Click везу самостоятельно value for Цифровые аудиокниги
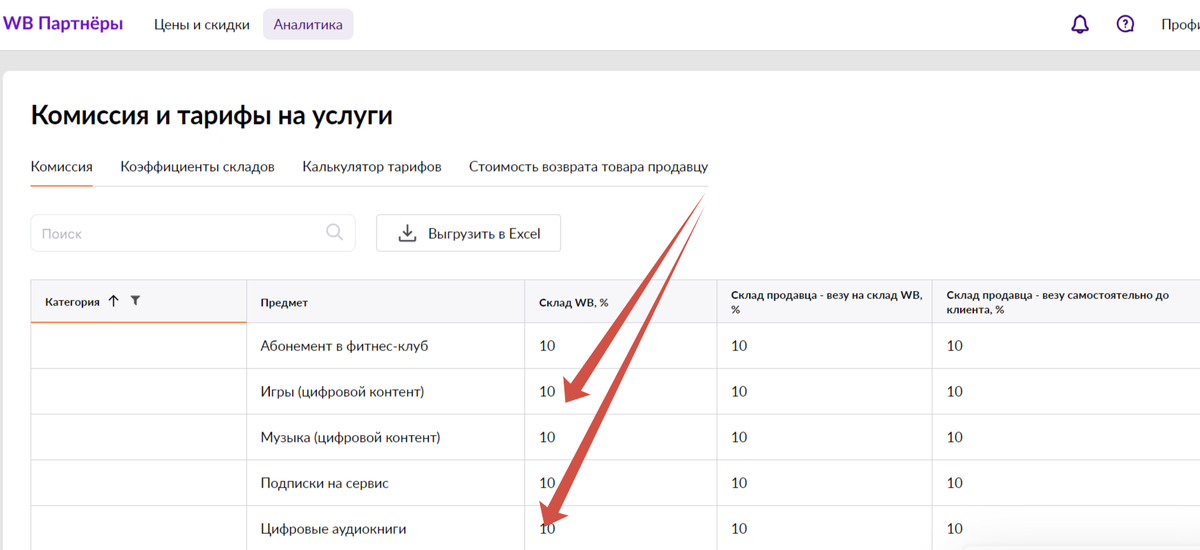The height and width of the screenshot is (550, 1200). click(x=955, y=528)
